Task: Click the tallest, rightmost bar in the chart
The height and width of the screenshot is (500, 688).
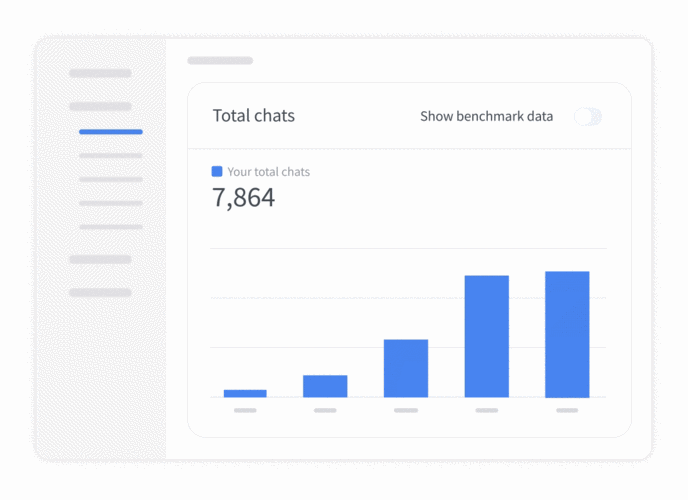Action: [x=567, y=334]
